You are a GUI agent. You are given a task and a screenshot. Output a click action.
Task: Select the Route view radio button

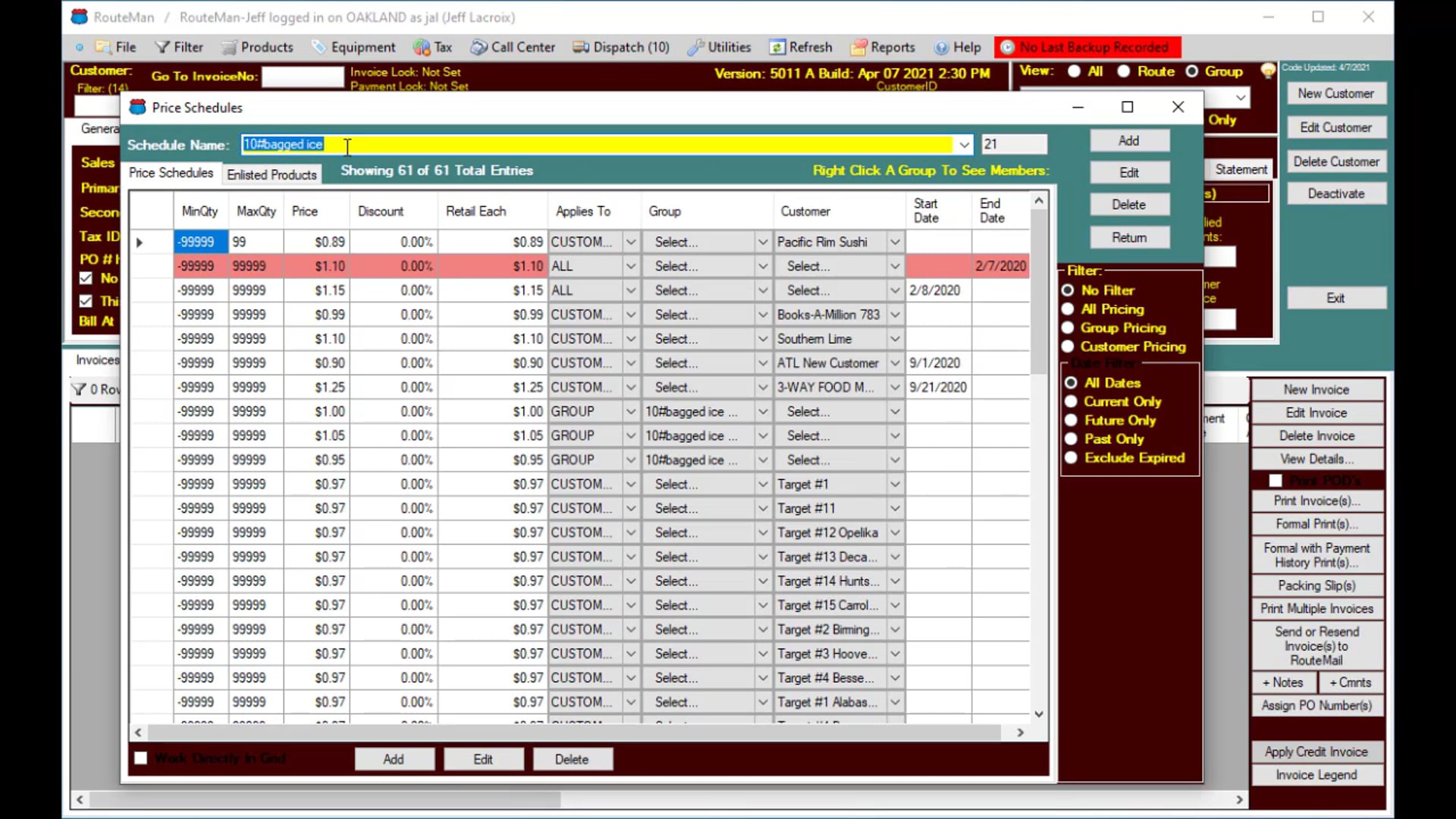[x=1123, y=71]
